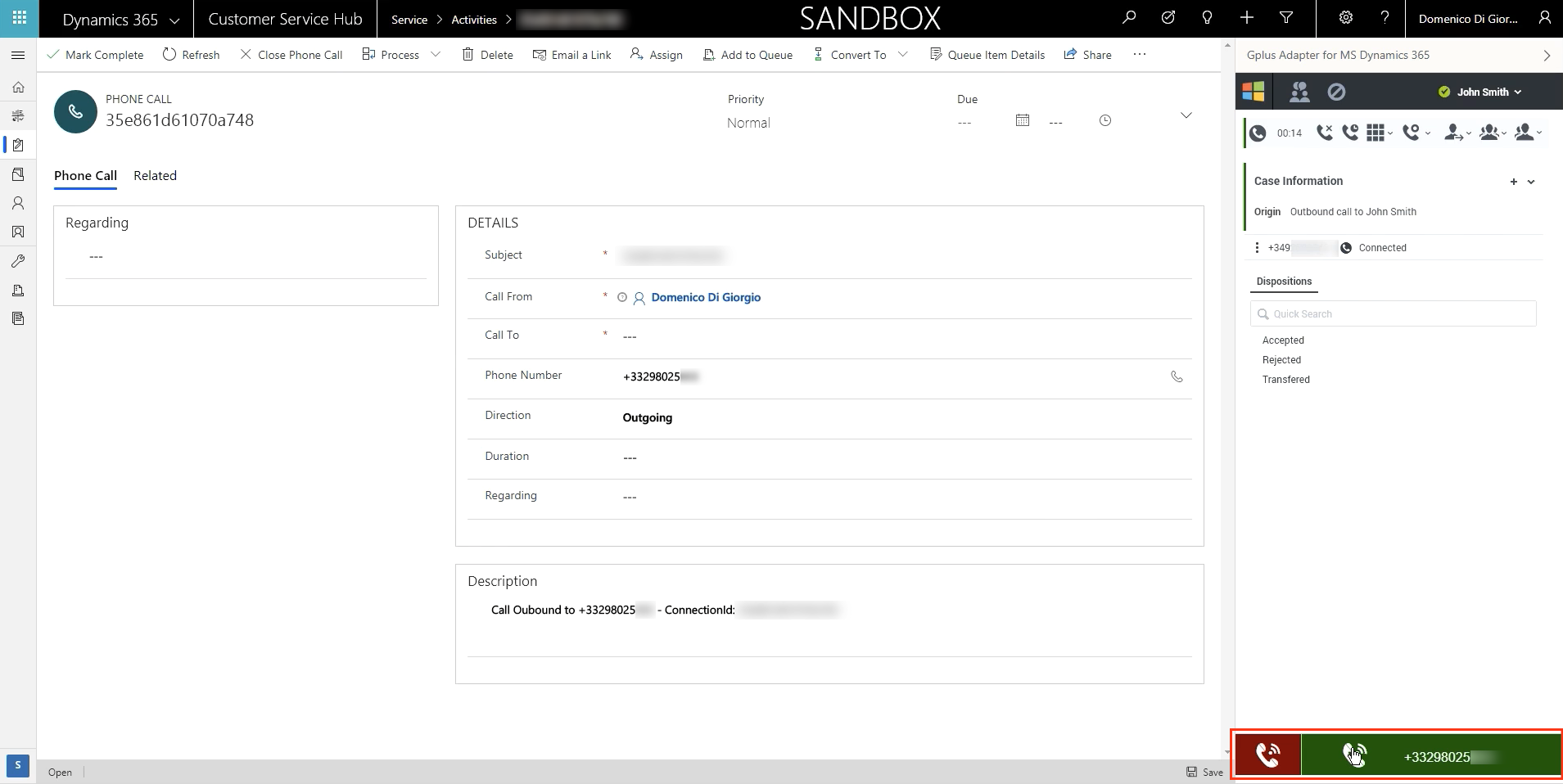Click Close Phone Call

[x=291, y=55]
